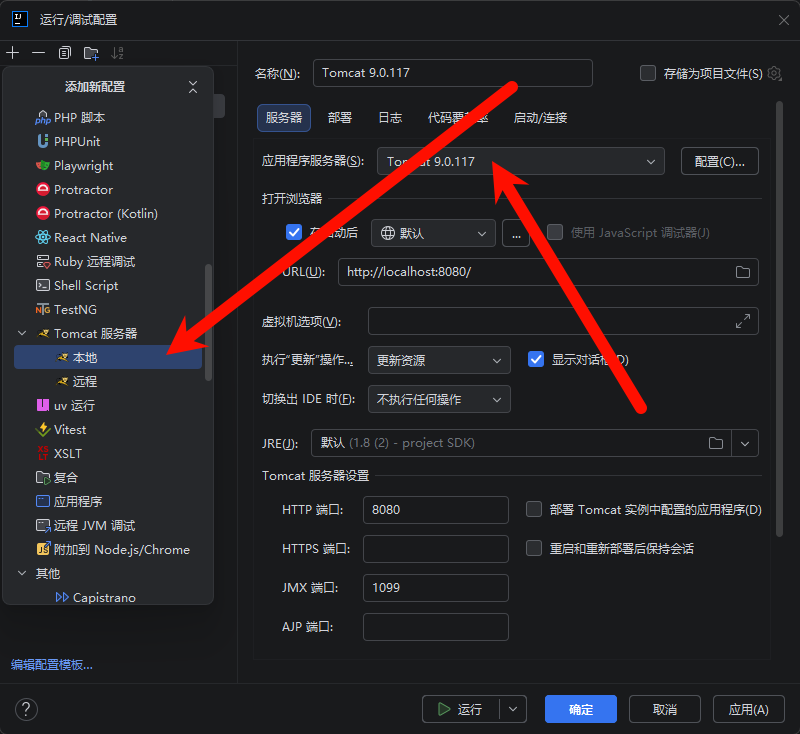Click the folder icon in URL field
The height and width of the screenshot is (734, 800).
coord(743,272)
